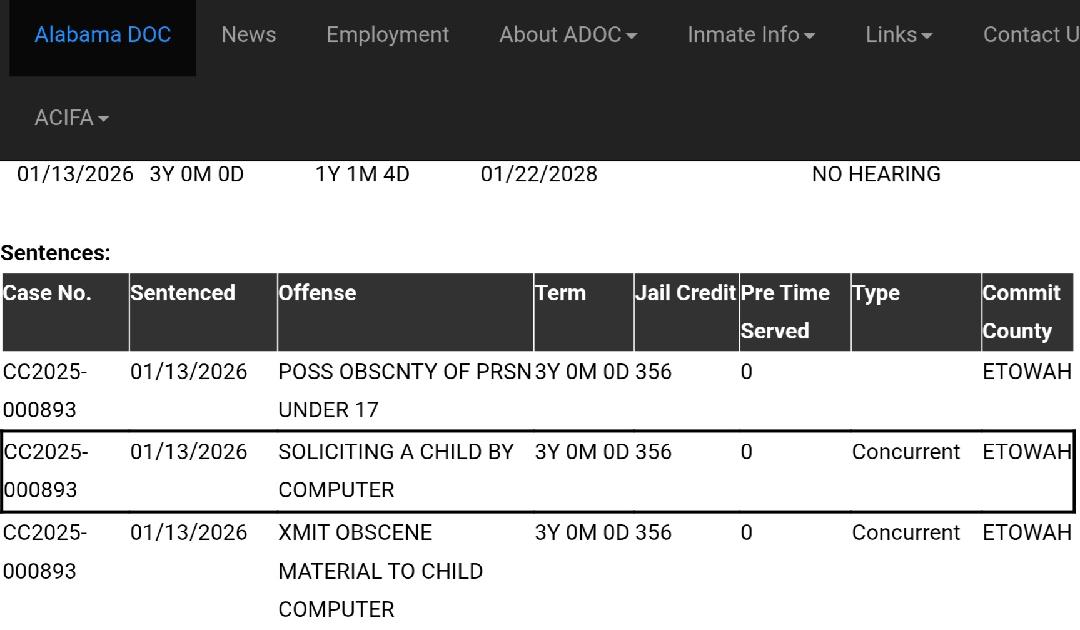The image size is (1080, 630).
Task: Open the Employment menu item
Action: [x=387, y=35]
